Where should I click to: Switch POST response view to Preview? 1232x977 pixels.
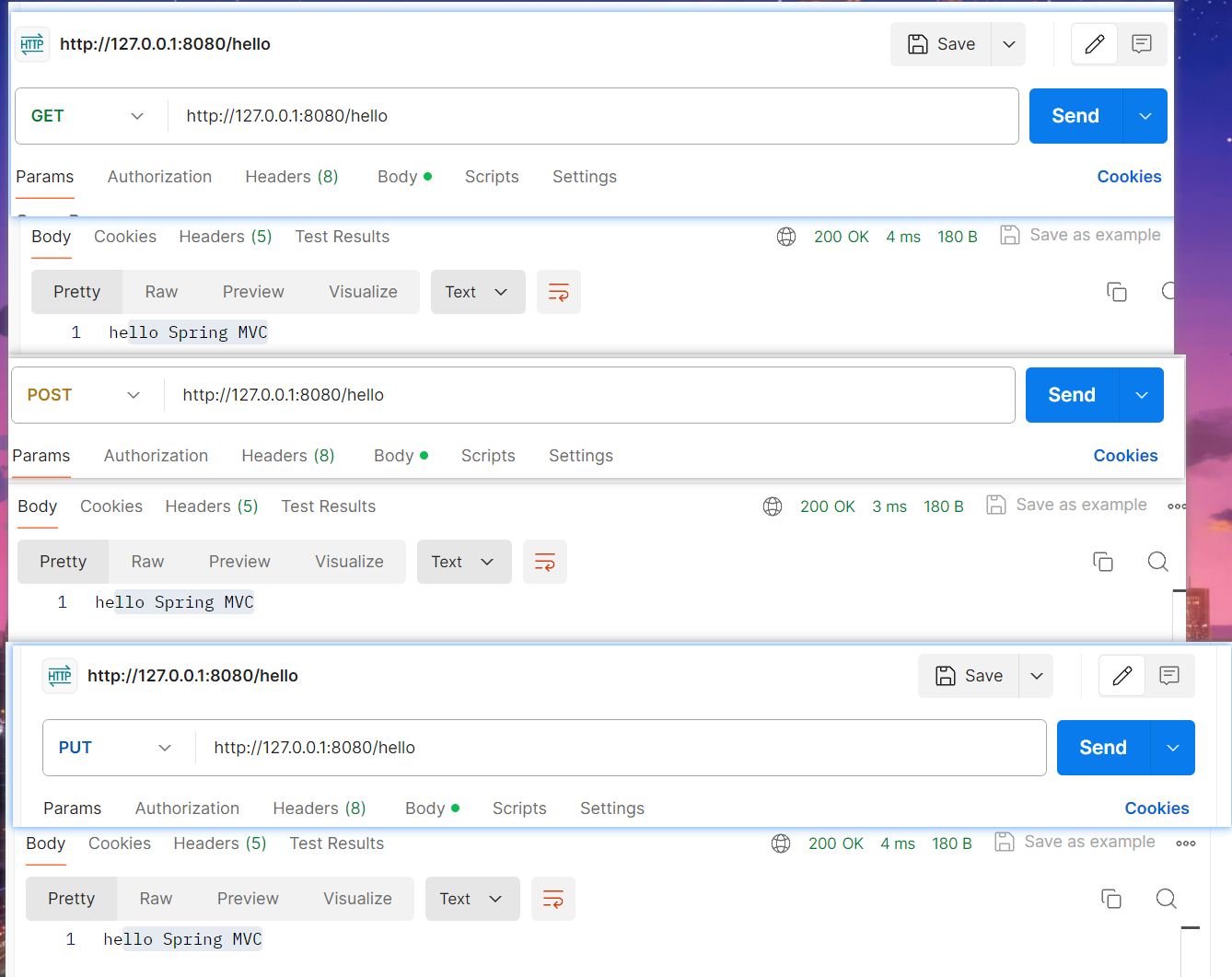(239, 562)
